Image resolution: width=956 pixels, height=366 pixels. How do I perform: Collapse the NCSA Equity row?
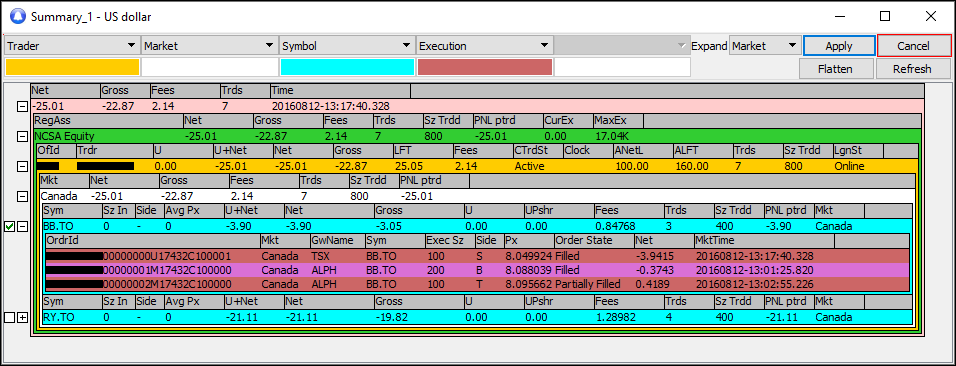click(x=23, y=136)
